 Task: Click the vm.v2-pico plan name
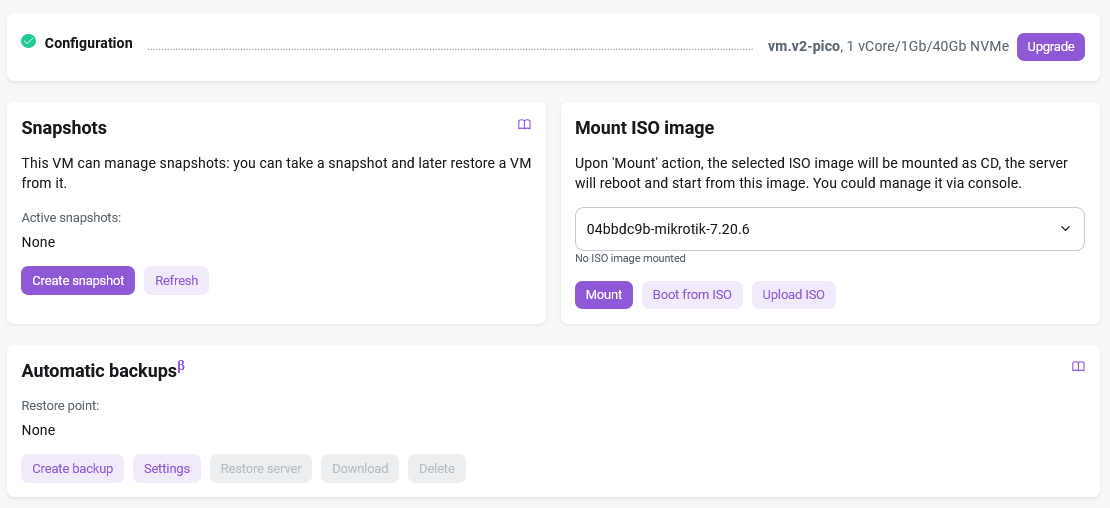coord(803,46)
